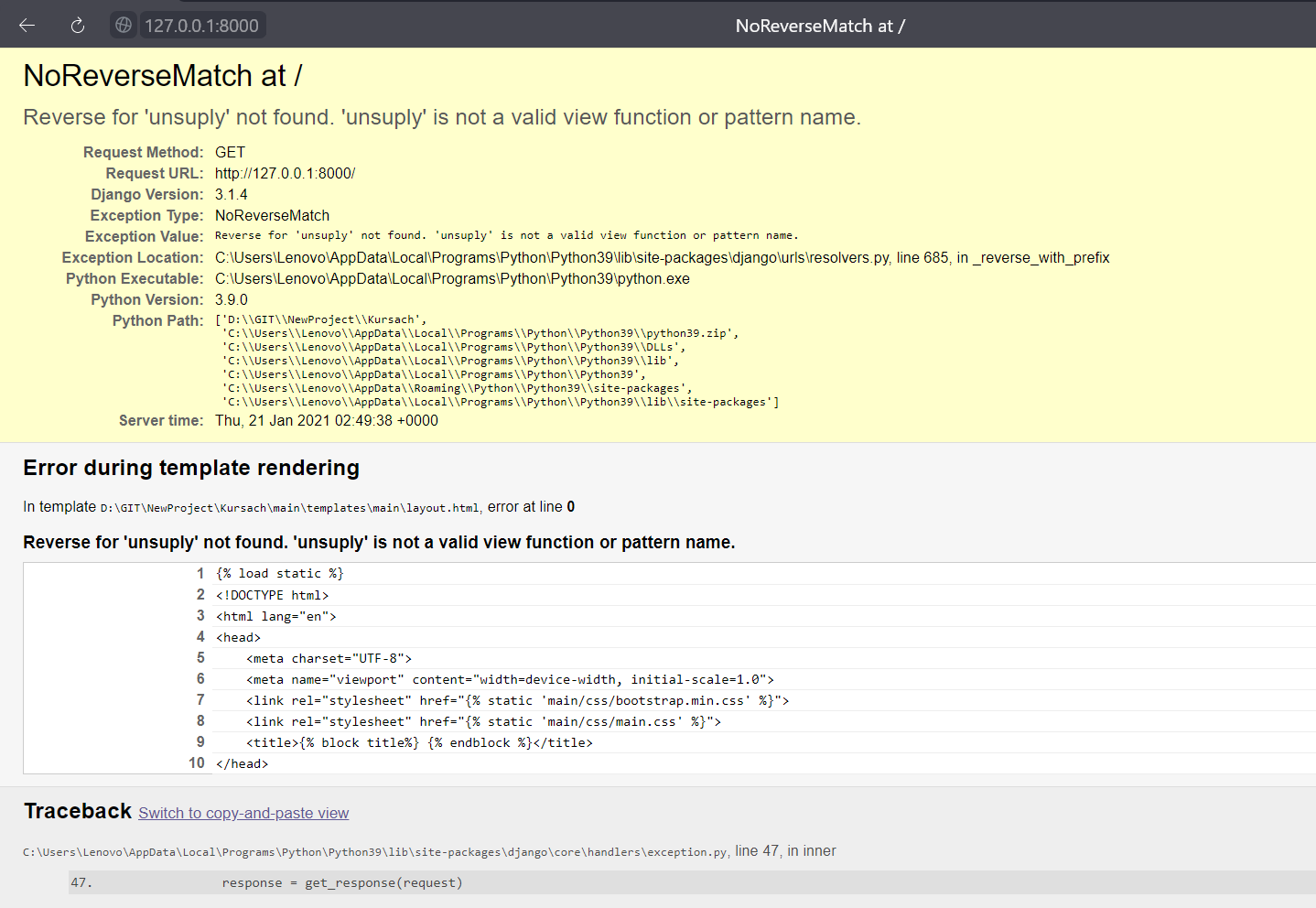Screen dimensions: 1316x908
Task: Click the Python Path label
Action: [157, 321]
